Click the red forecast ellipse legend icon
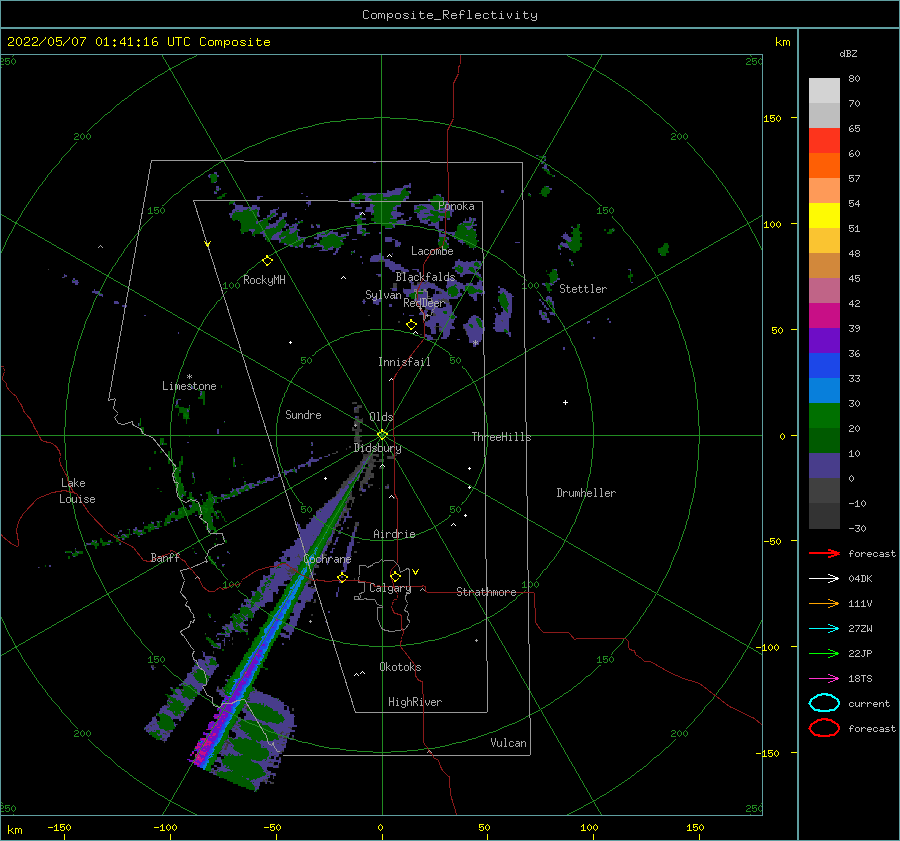Image resolution: width=900 pixels, height=841 pixels. 824,728
